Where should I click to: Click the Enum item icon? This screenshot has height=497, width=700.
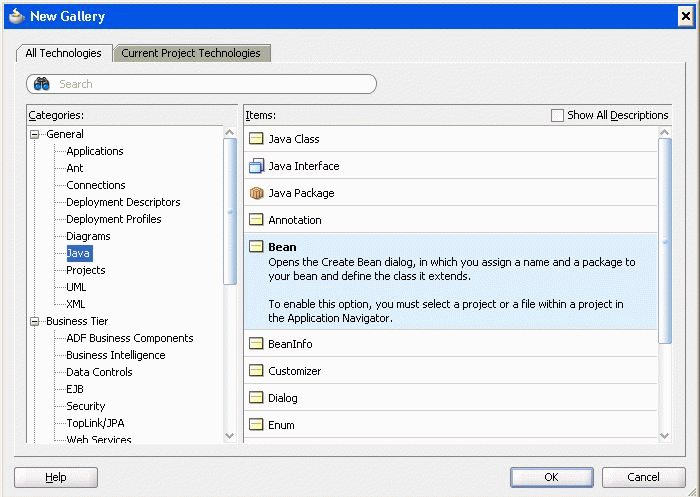click(x=256, y=425)
